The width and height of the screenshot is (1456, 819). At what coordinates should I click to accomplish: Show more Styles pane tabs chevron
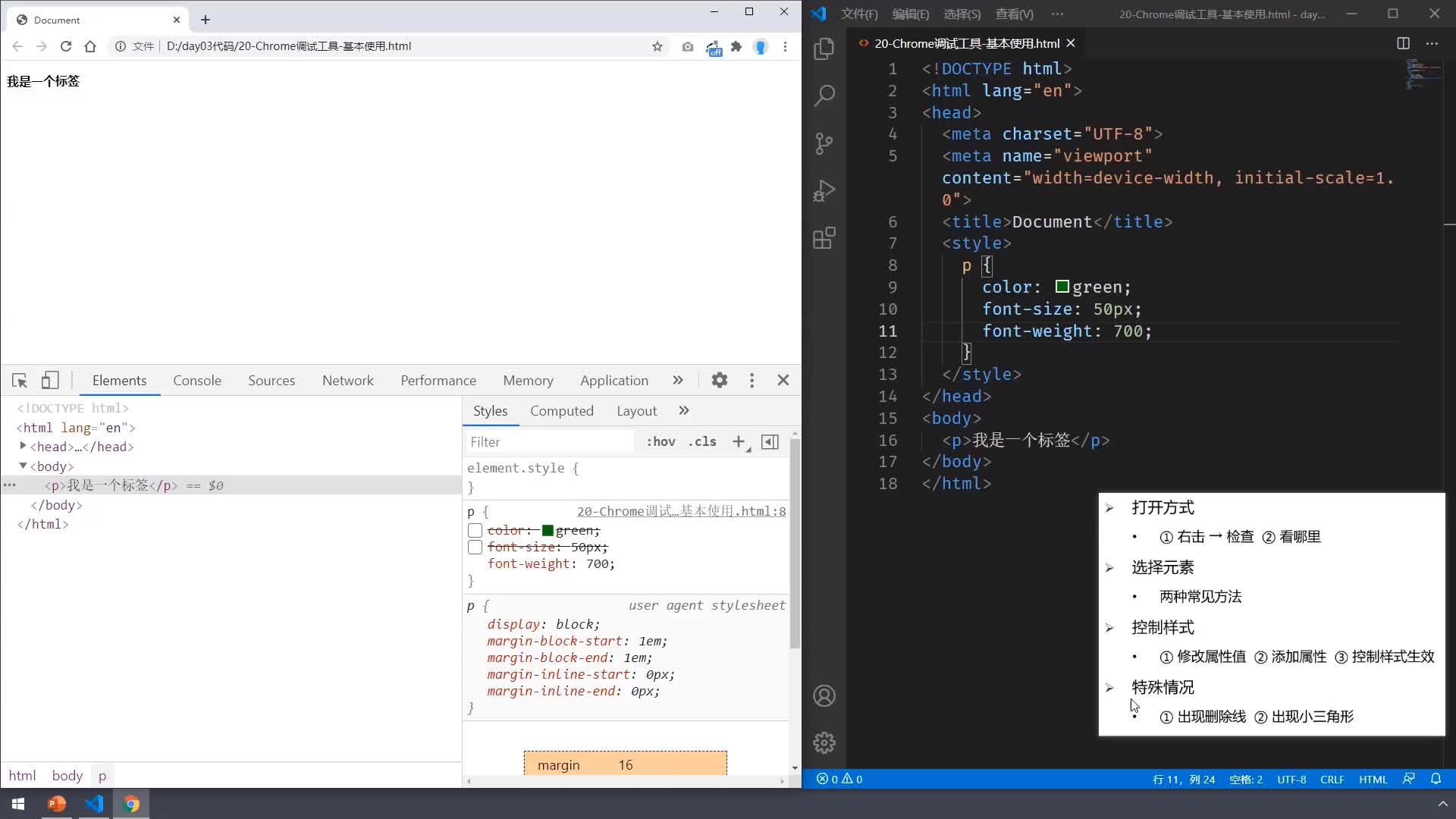[684, 410]
